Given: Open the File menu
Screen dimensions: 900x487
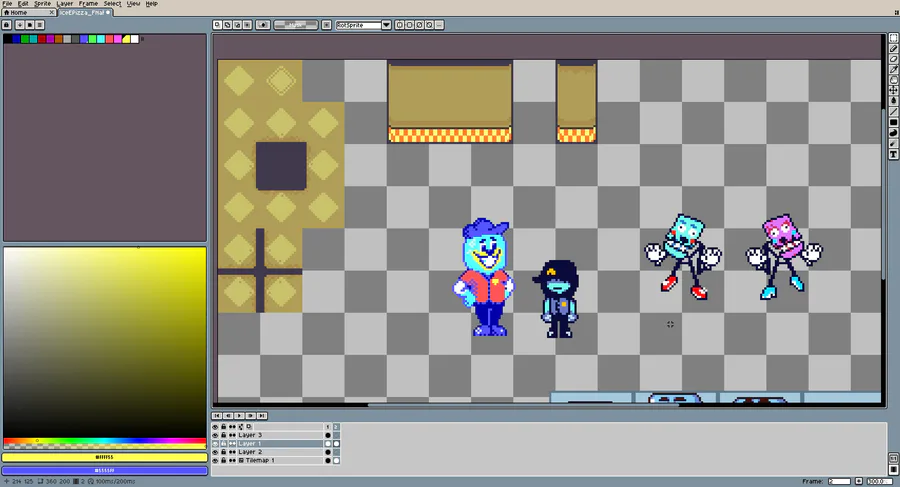Looking at the screenshot, I should click(x=7, y=3).
